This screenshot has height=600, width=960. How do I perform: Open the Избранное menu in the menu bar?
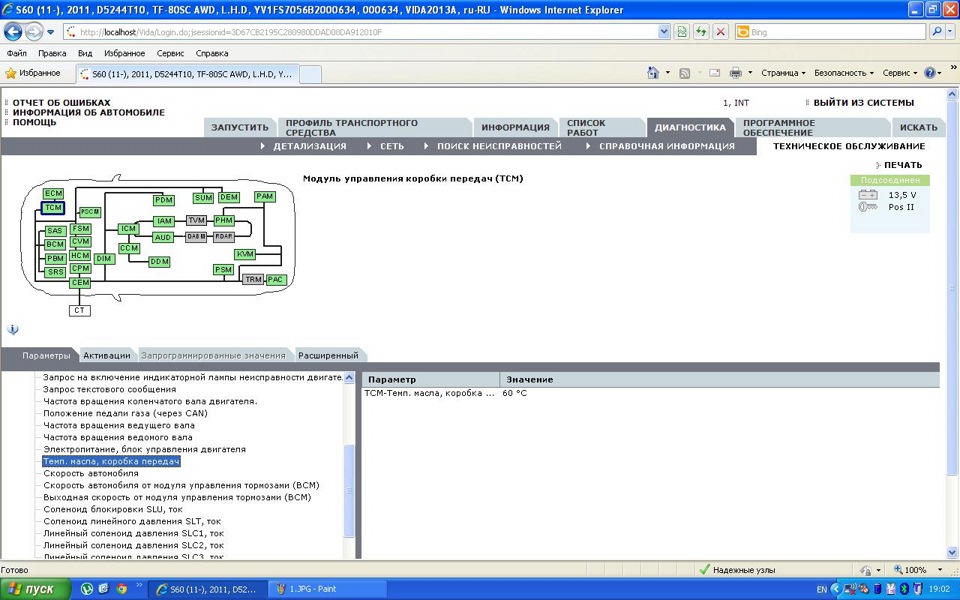point(124,53)
